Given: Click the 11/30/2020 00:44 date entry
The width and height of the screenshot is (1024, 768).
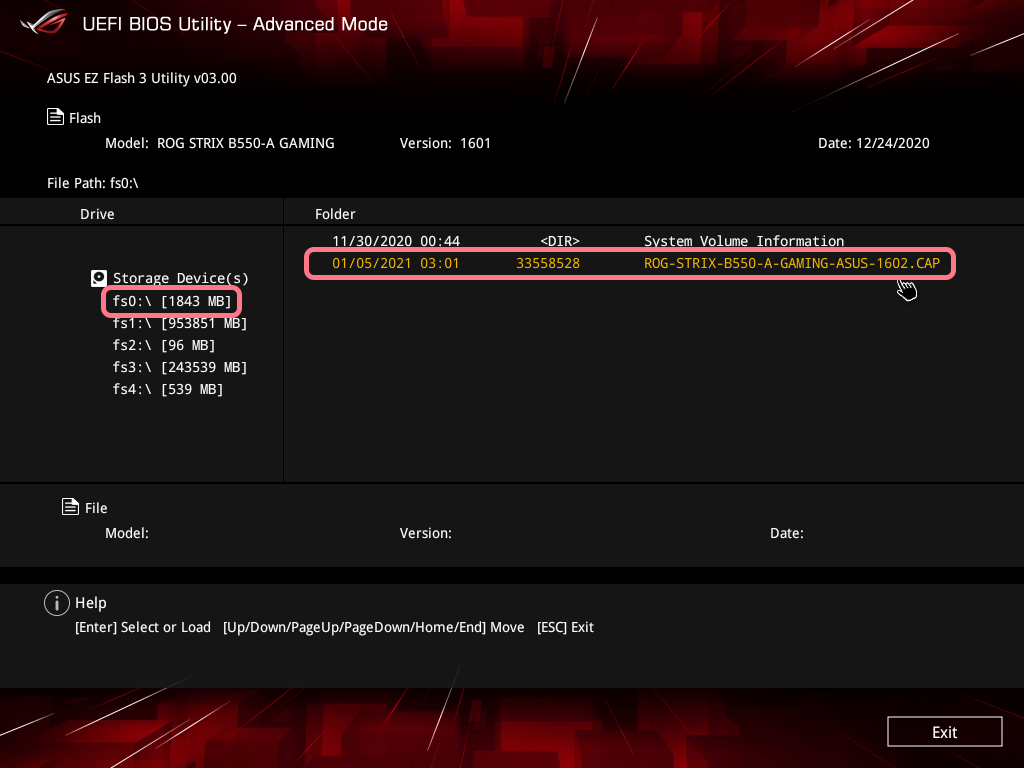Looking at the screenshot, I should pos(396,241).
